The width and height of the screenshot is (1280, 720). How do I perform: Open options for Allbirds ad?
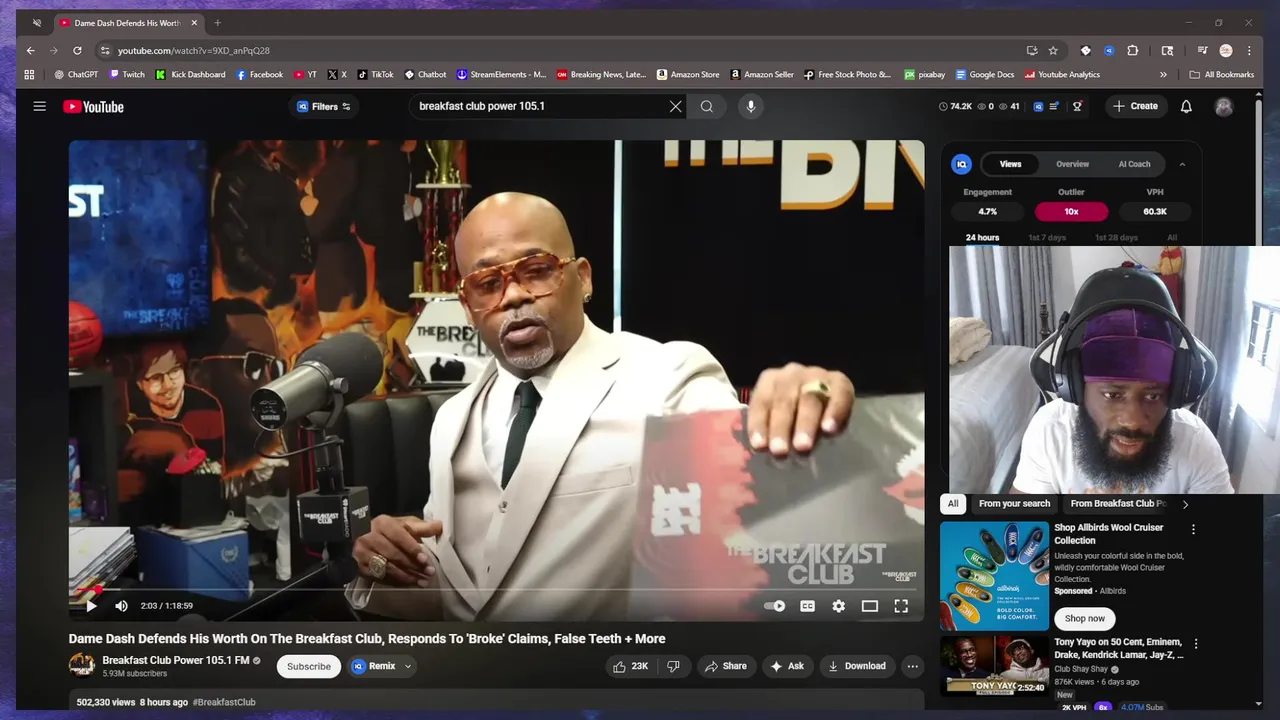[x=1193, y=529]
